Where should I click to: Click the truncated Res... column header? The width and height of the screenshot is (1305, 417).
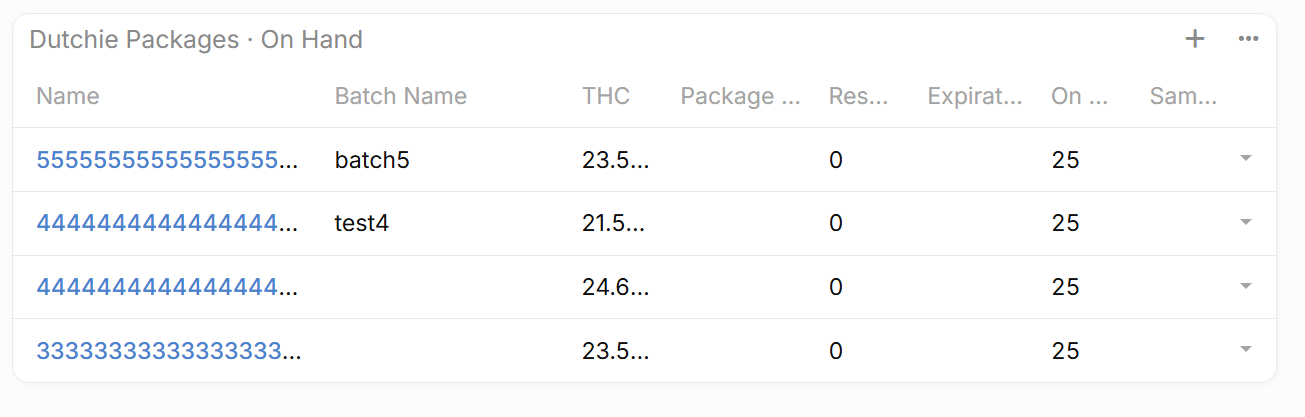pos(858,96)
